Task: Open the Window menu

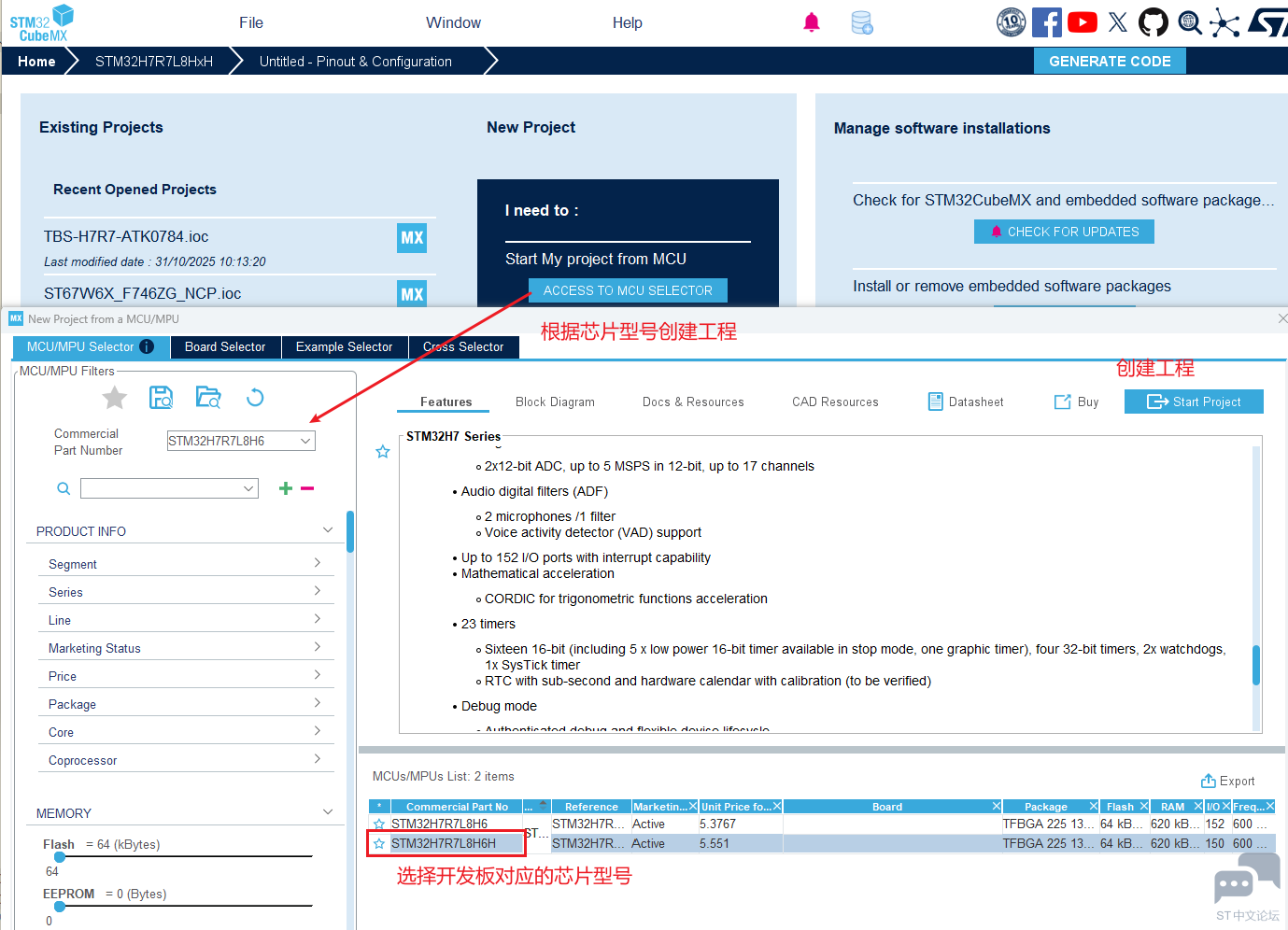Action: [x=453, y=22]
